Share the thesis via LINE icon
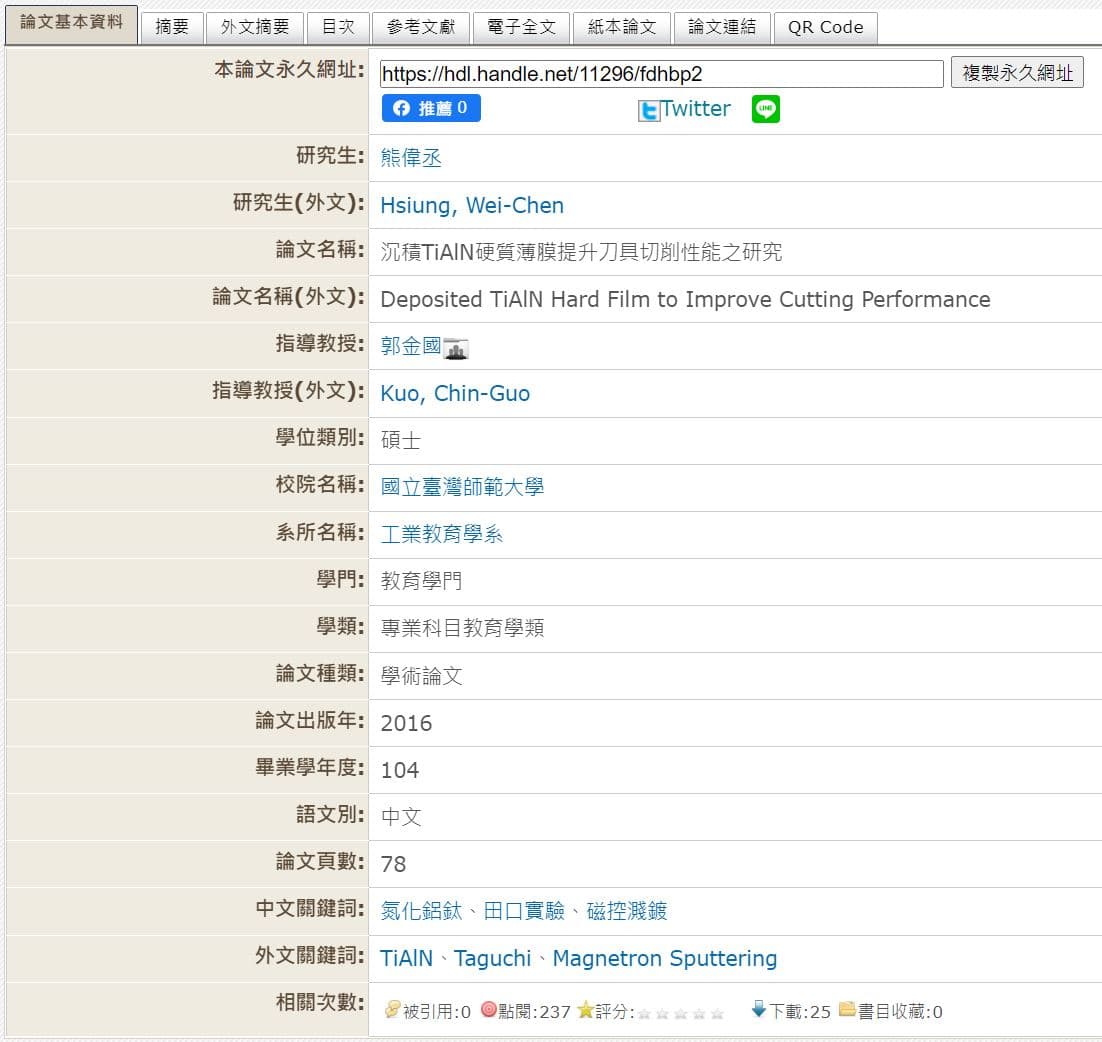This screenshot has width=1102, height=1042. (x=765, y=109)
